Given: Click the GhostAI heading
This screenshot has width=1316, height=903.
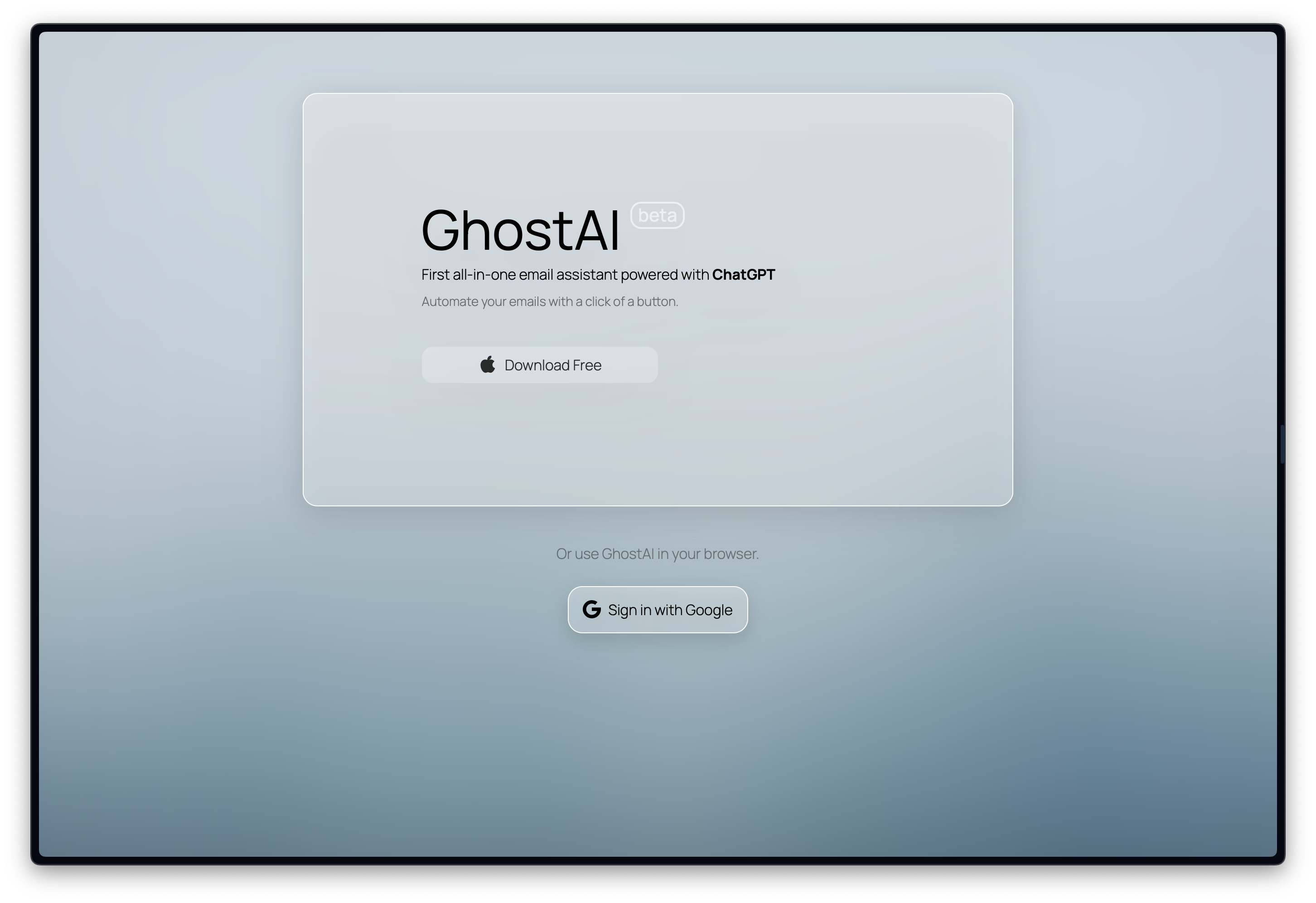Looking at the screenshot, I should pyautogui.click(x=521, y=230).
